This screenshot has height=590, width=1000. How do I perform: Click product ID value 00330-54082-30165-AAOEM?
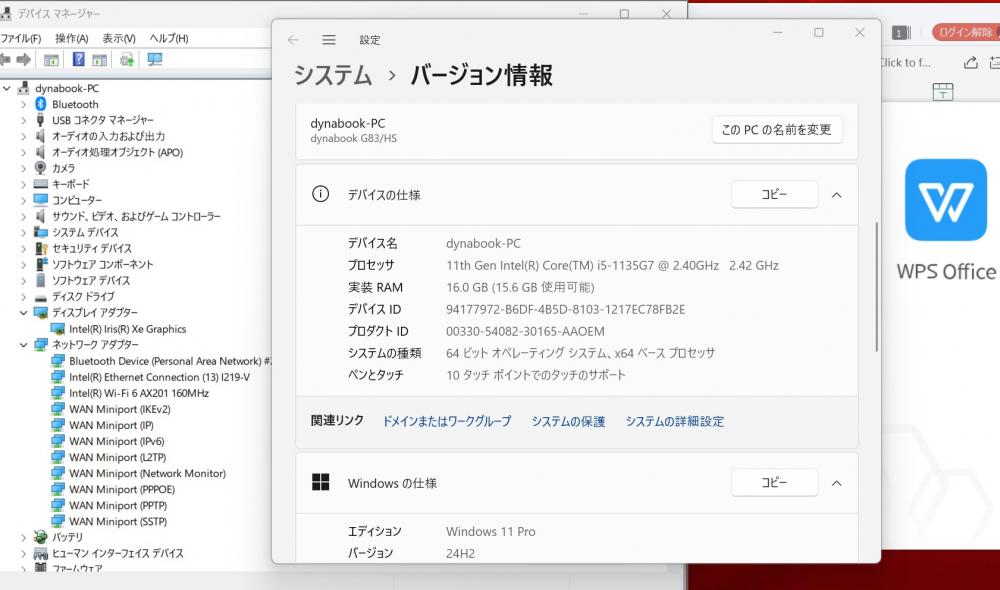pyautogui.click(x=526, y=331)
